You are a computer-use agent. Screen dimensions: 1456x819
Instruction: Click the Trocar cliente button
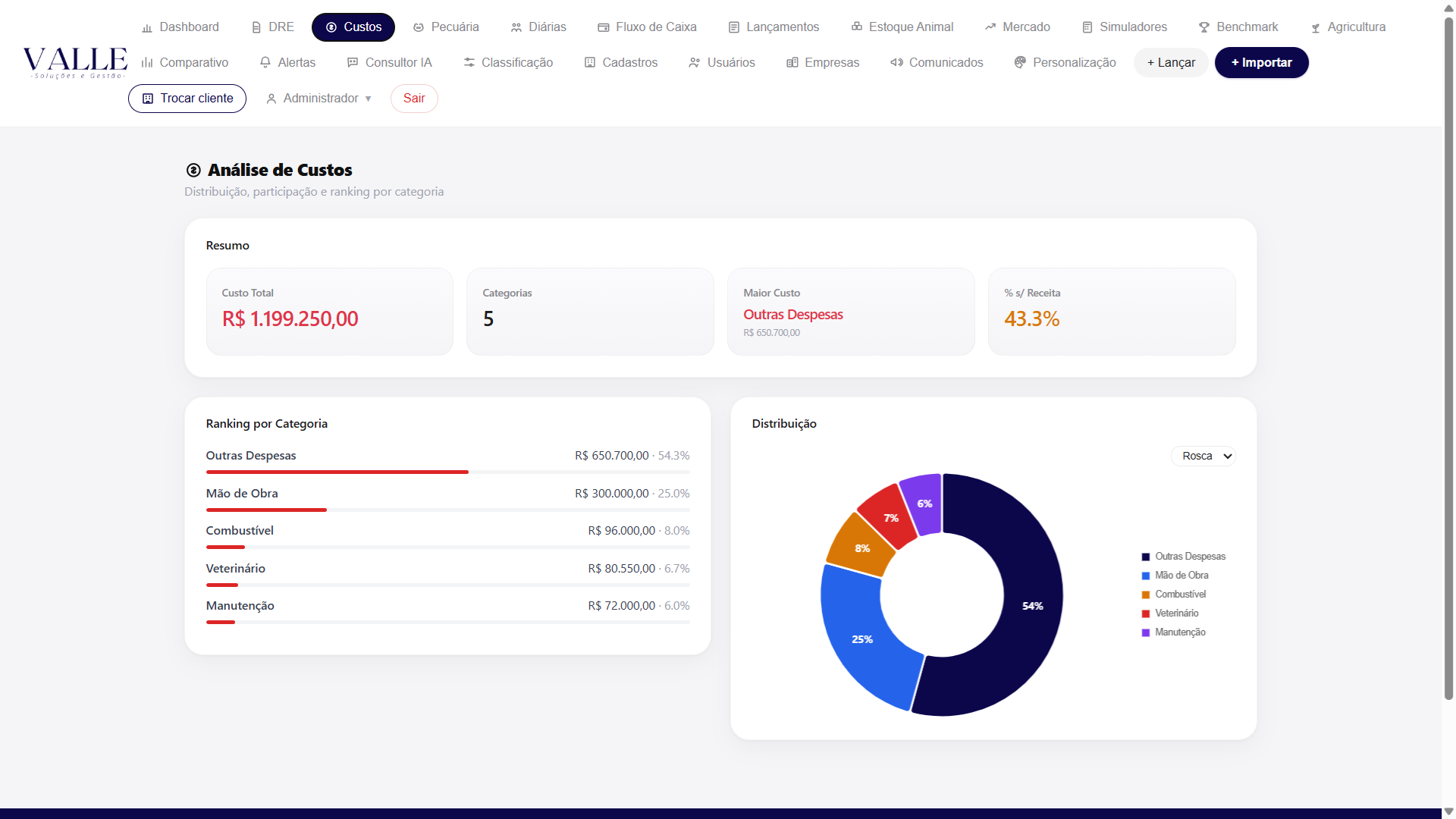(x=187, y=99)
